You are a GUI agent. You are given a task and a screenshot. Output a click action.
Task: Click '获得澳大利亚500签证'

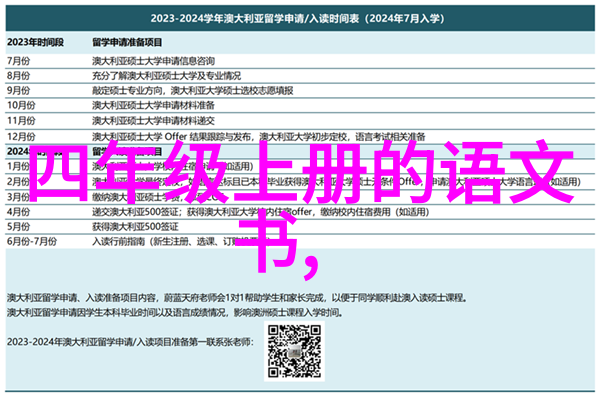pos(135,227)
